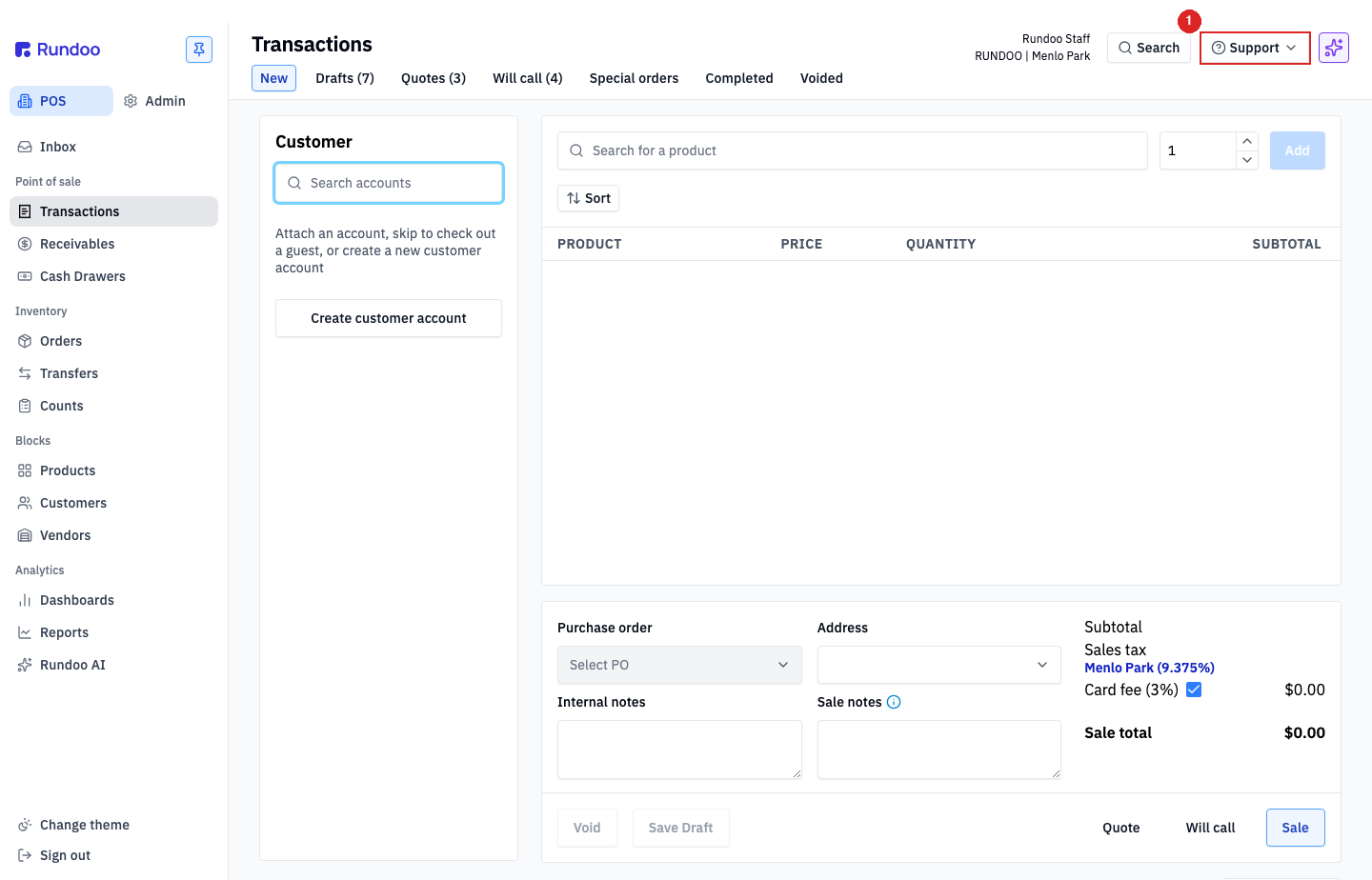This screenshot has width=1372, height=880.
Task: Go to Receivables in the sidebar
Action: (113, 244)
